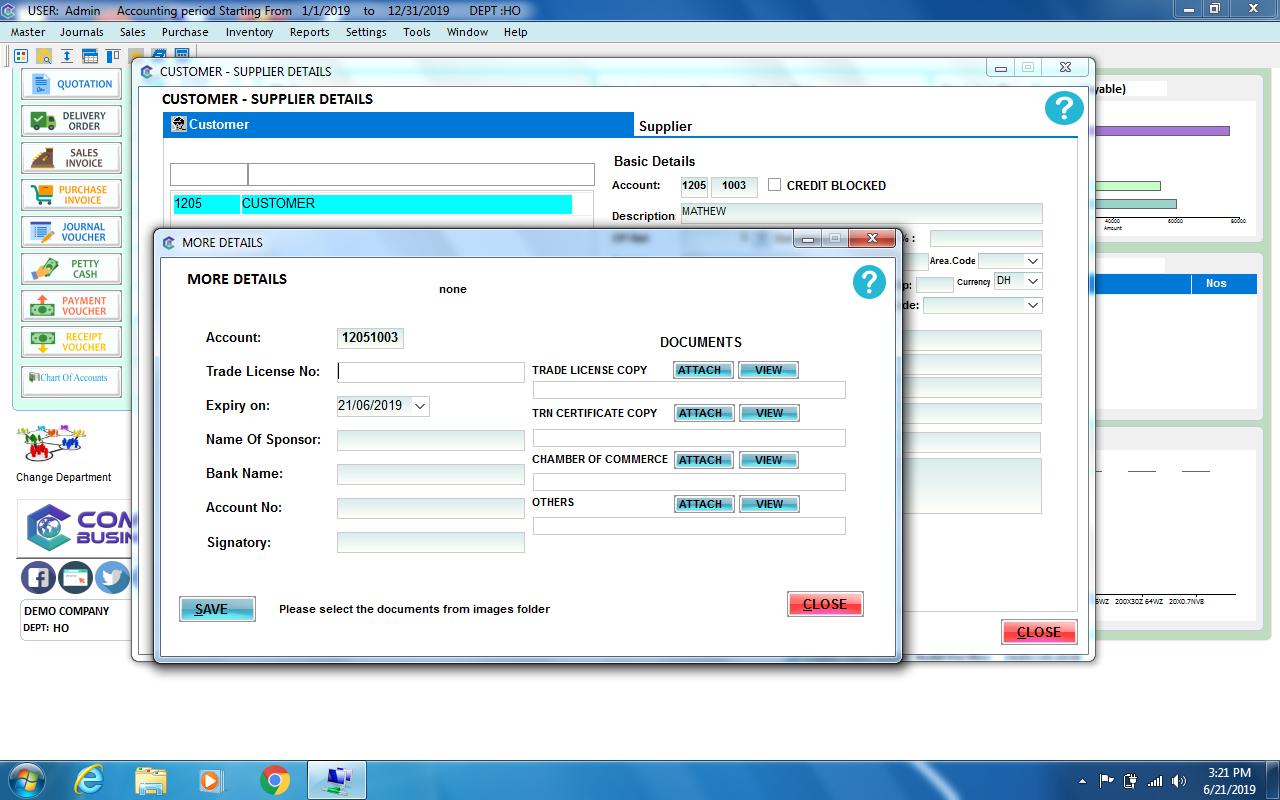Open Chart Of Accounts from sidebar
This screenshot has width=1280, height=800.
pyautogui.click(x=70, y=378)
